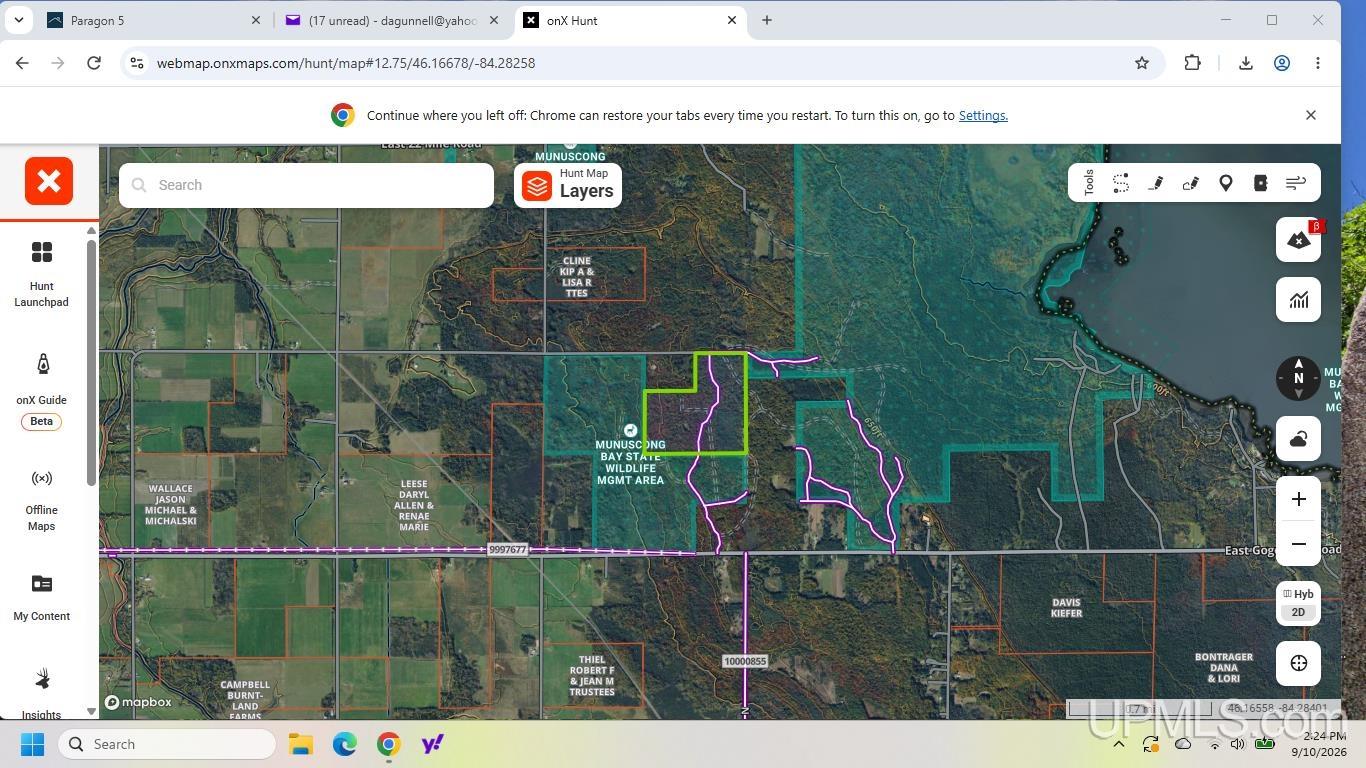Open the Windows Start menu
The height and width of the screenshot is (768, 1366).
(33, 744)
